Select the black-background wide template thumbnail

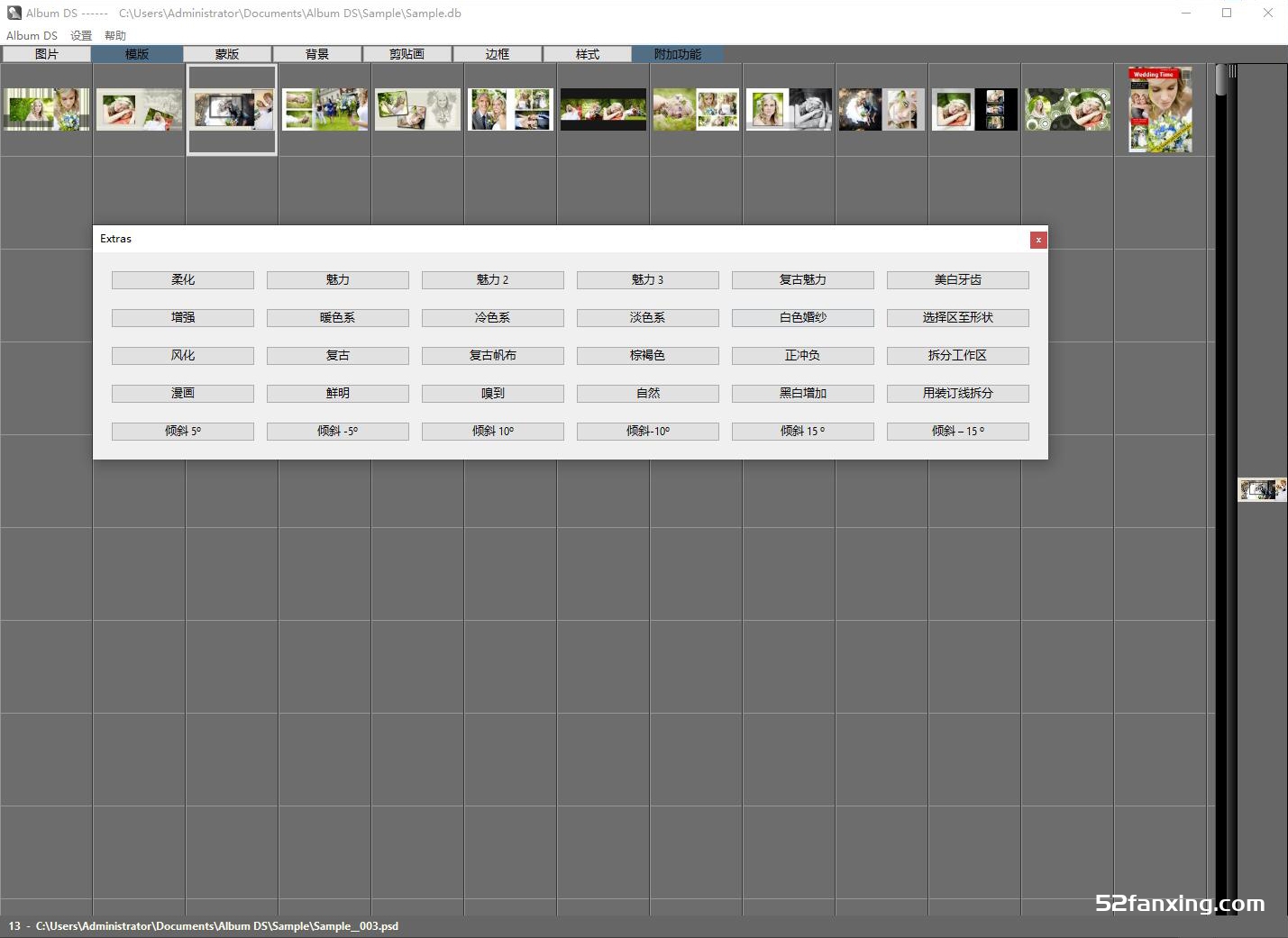point(603,109)
